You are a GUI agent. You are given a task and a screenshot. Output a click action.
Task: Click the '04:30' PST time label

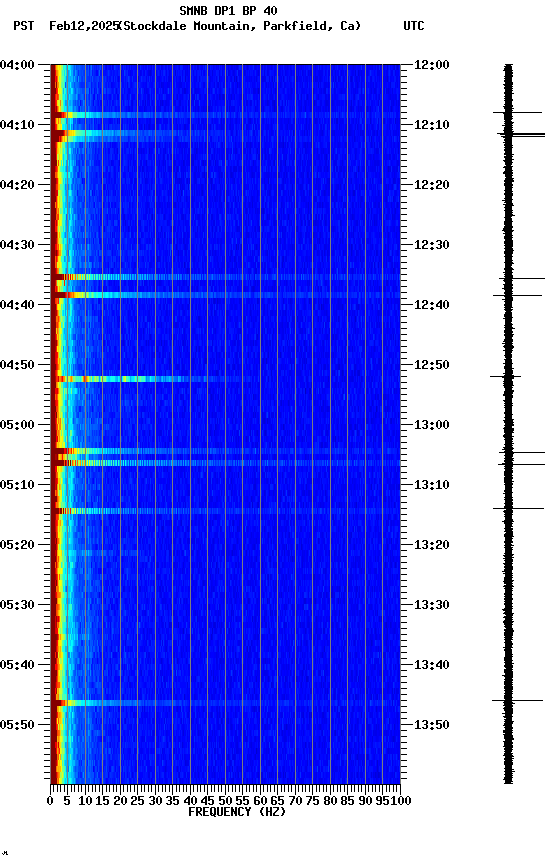point(17,245)
